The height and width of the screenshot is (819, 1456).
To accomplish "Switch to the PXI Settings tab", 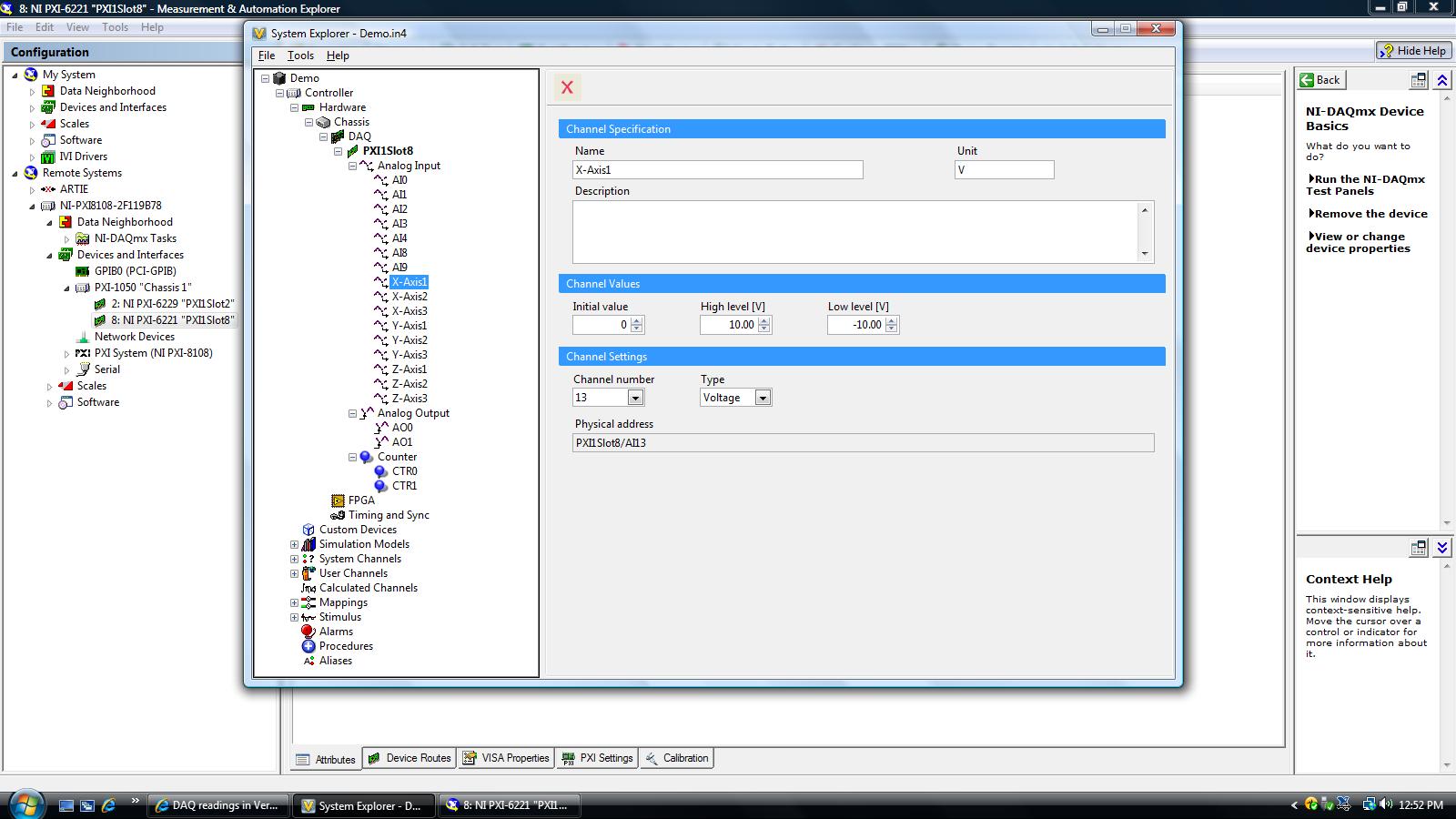I will click(597, 758).
